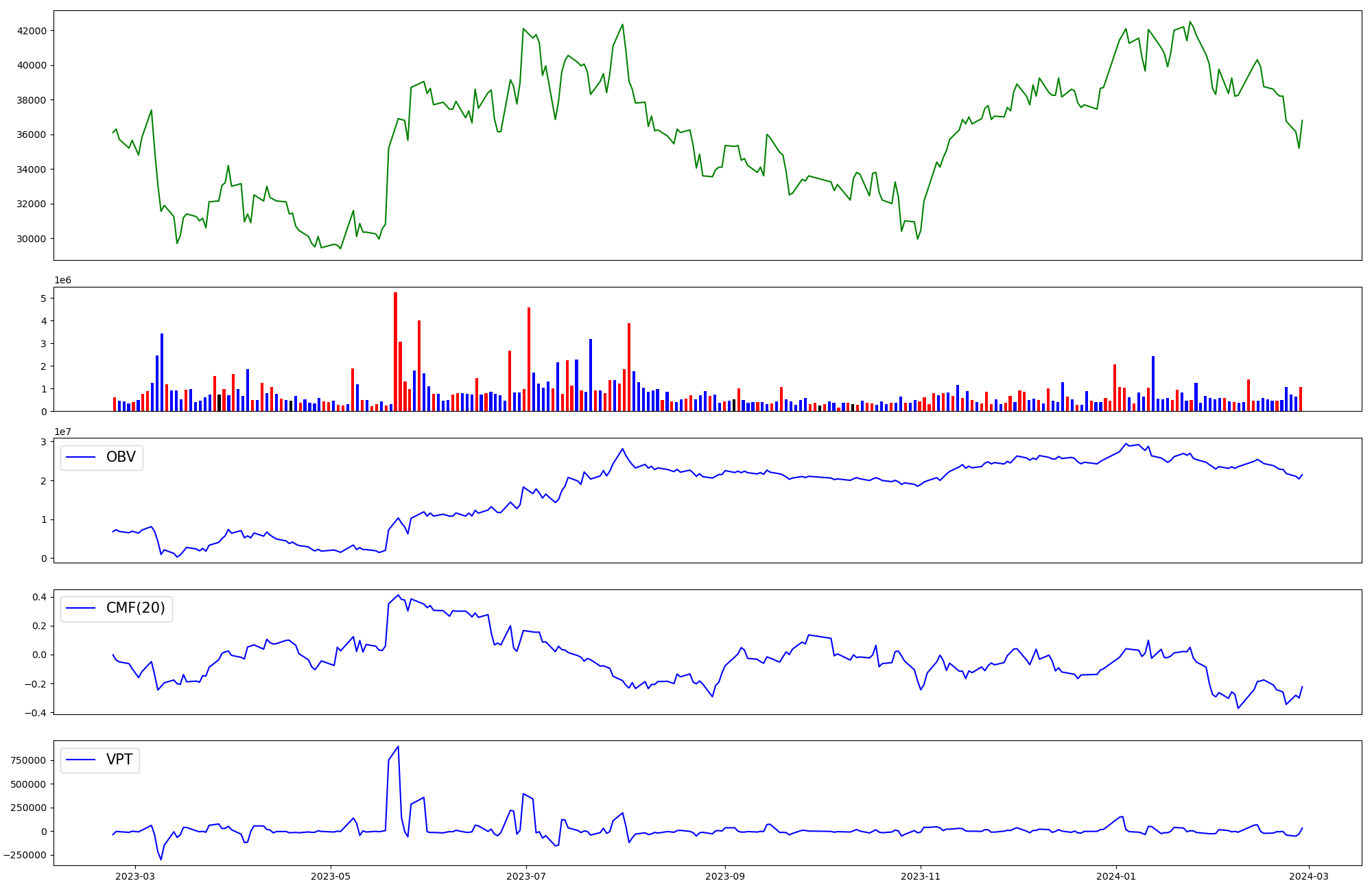The height and width of the screenshot is (892, 1372).
Task: Click the 5 tick on volume axis
Action: point(43,298)
